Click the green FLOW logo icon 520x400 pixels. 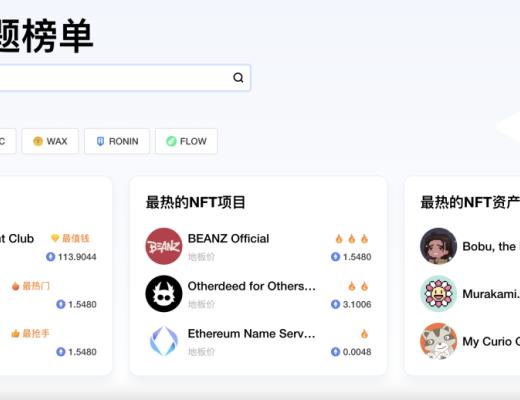(171, 141)
